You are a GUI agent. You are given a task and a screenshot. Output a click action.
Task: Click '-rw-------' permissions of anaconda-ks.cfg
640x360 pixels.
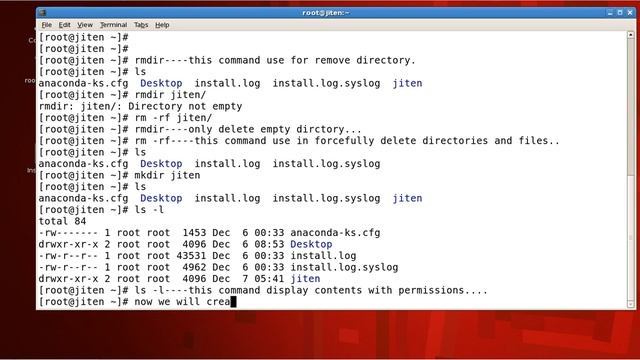(68, 233)
